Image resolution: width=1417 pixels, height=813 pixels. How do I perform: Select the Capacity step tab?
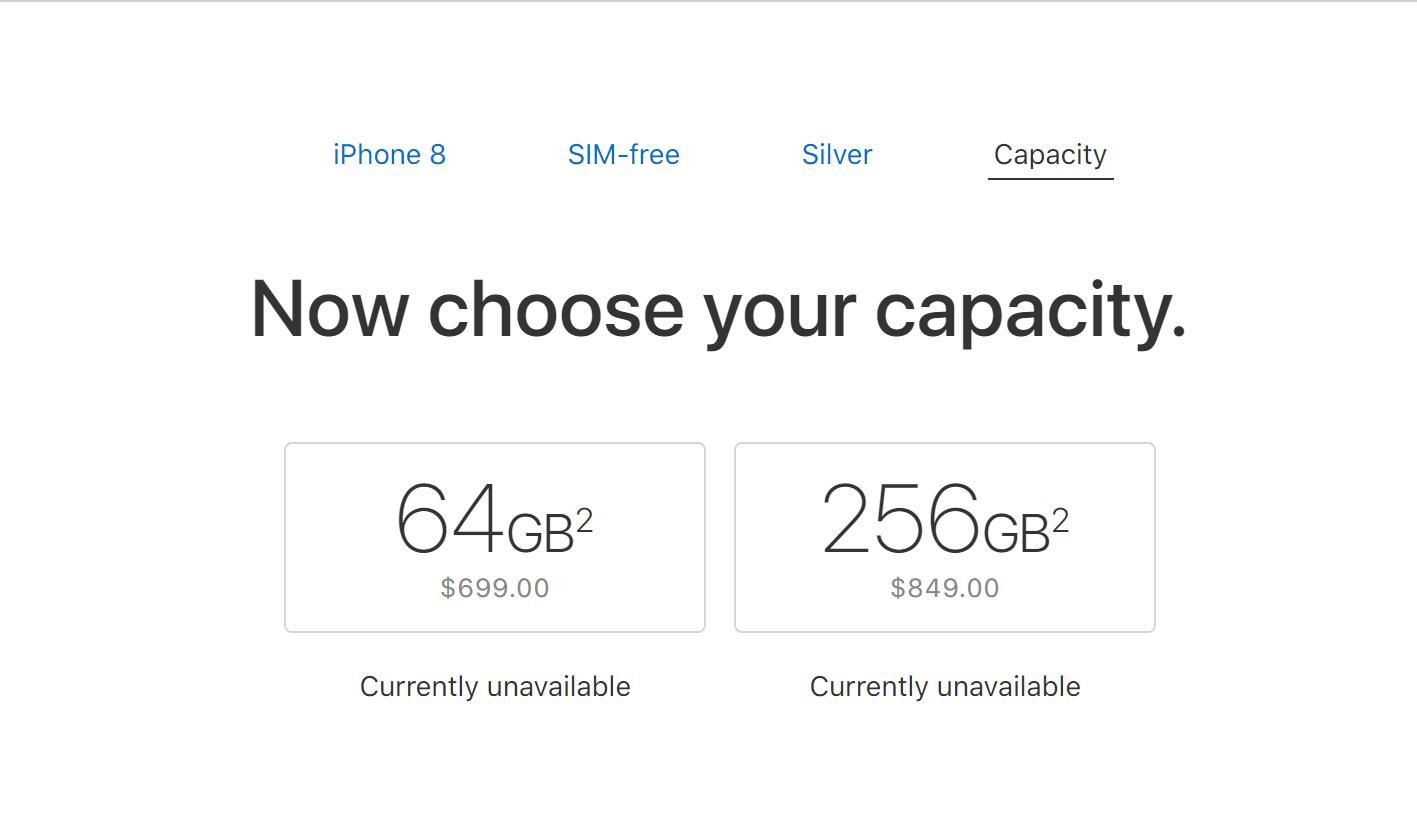click(x=1050, y=155)
